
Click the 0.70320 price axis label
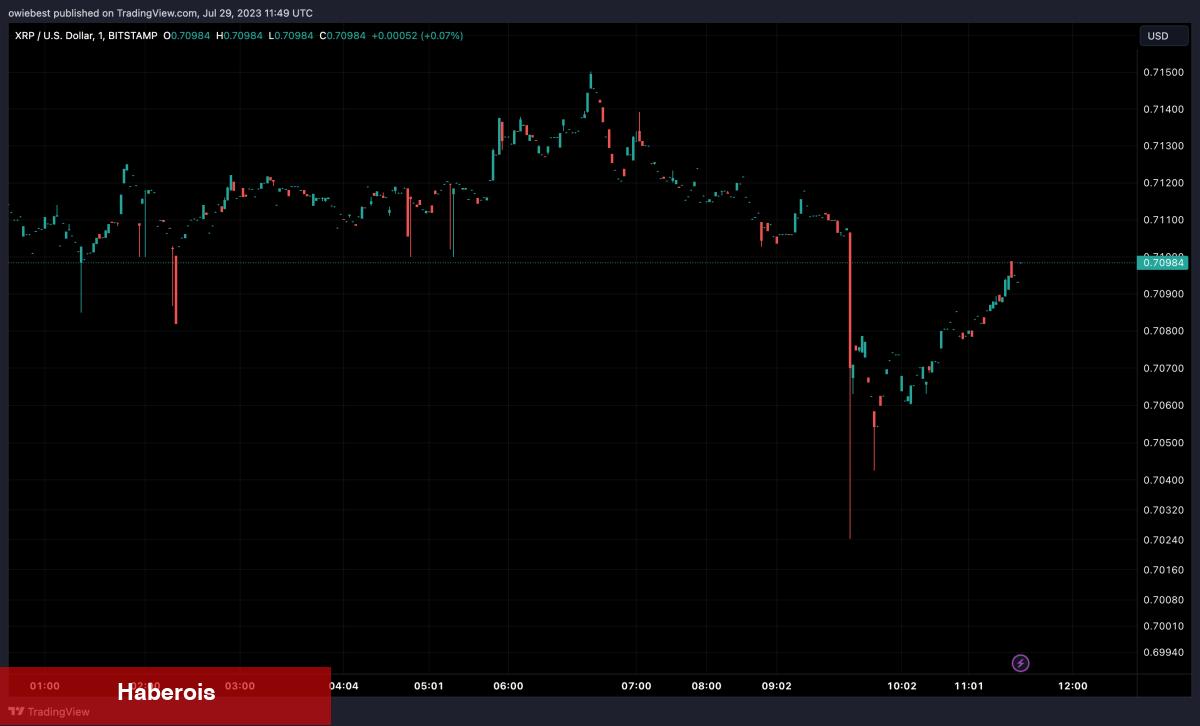1164,510
